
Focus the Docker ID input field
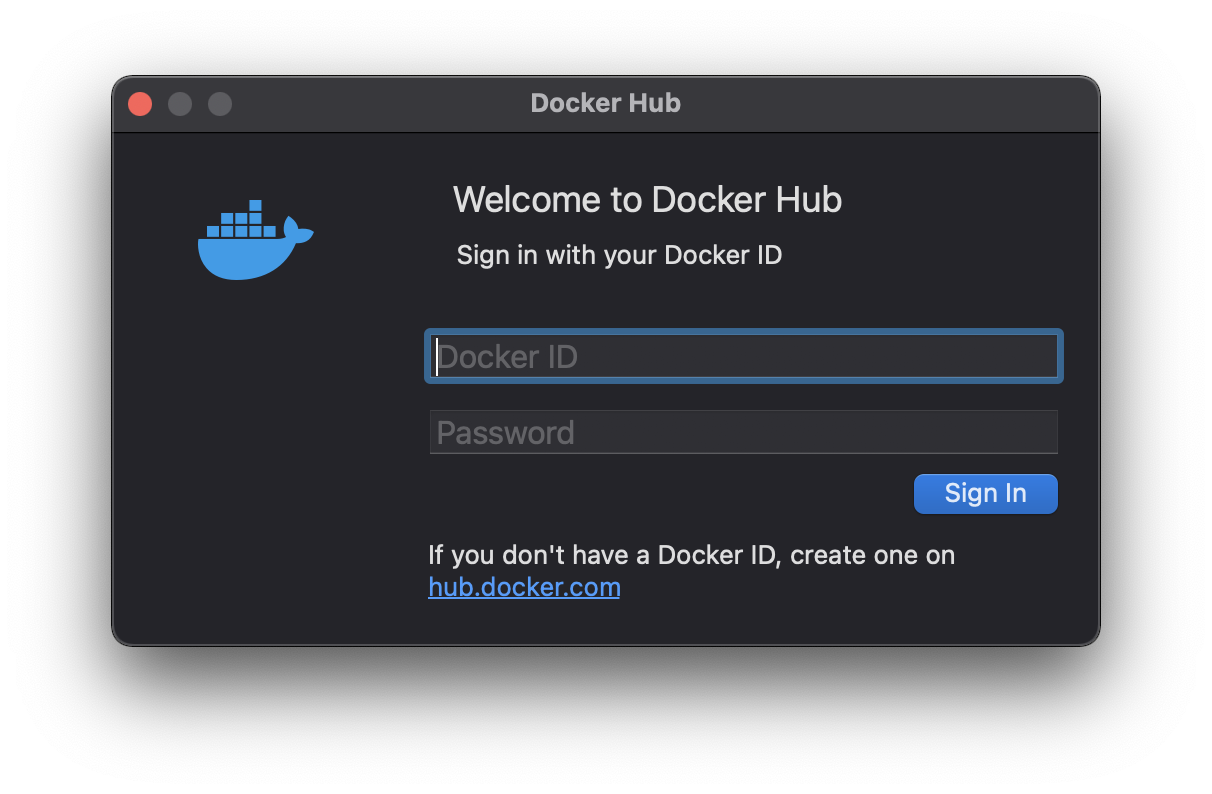pyautogui.click(x=744, y=356)
